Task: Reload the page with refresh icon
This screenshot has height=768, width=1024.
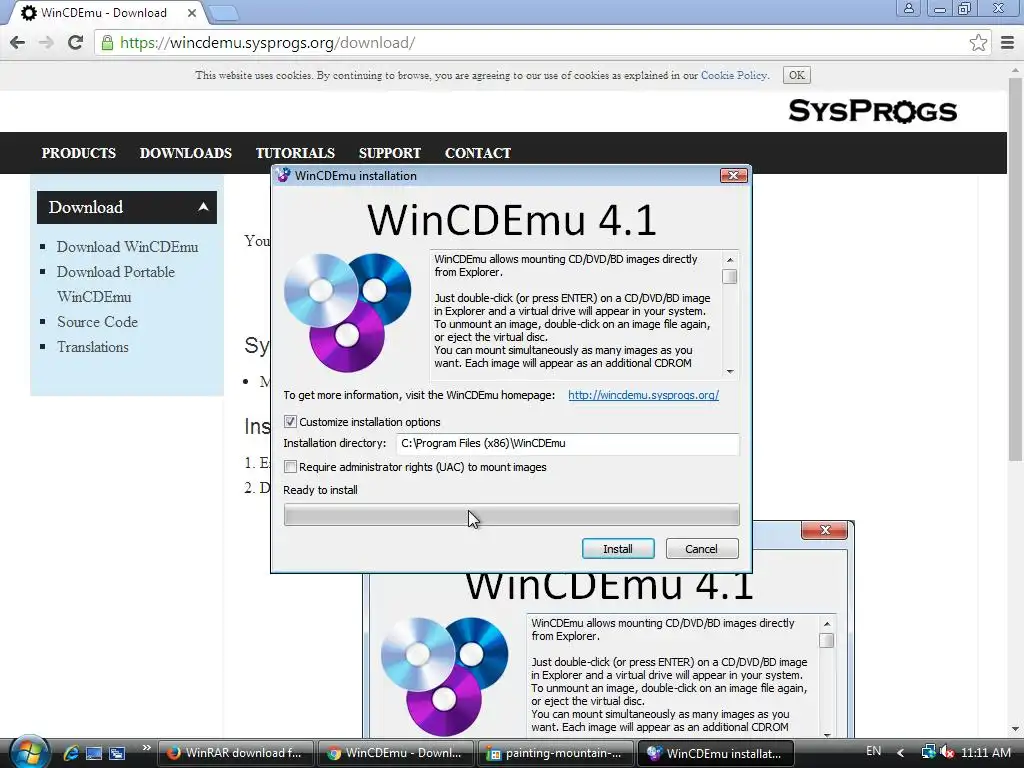Action: pos(76,43)
